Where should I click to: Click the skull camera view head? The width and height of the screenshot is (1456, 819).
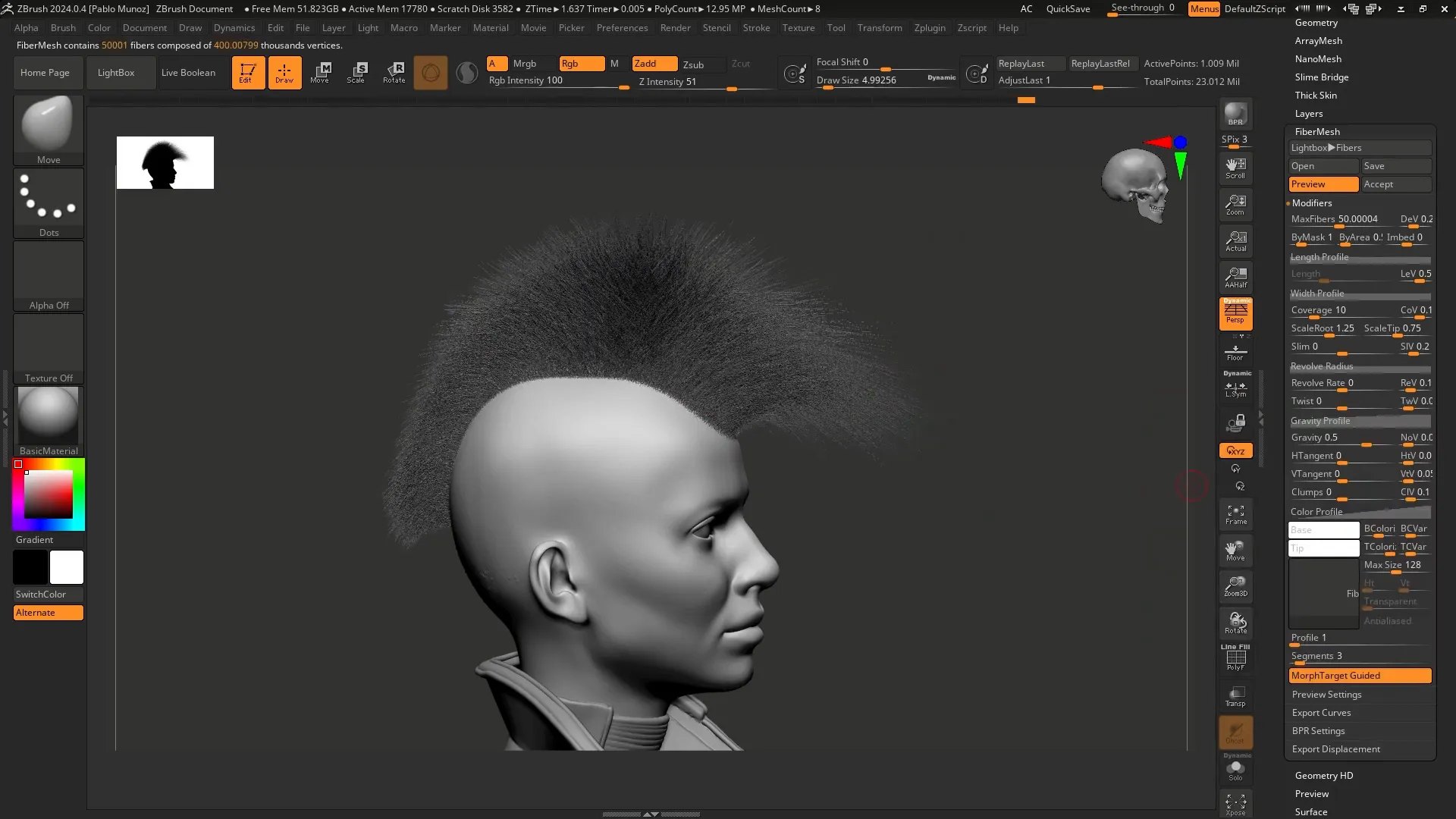pos(1135,185)
